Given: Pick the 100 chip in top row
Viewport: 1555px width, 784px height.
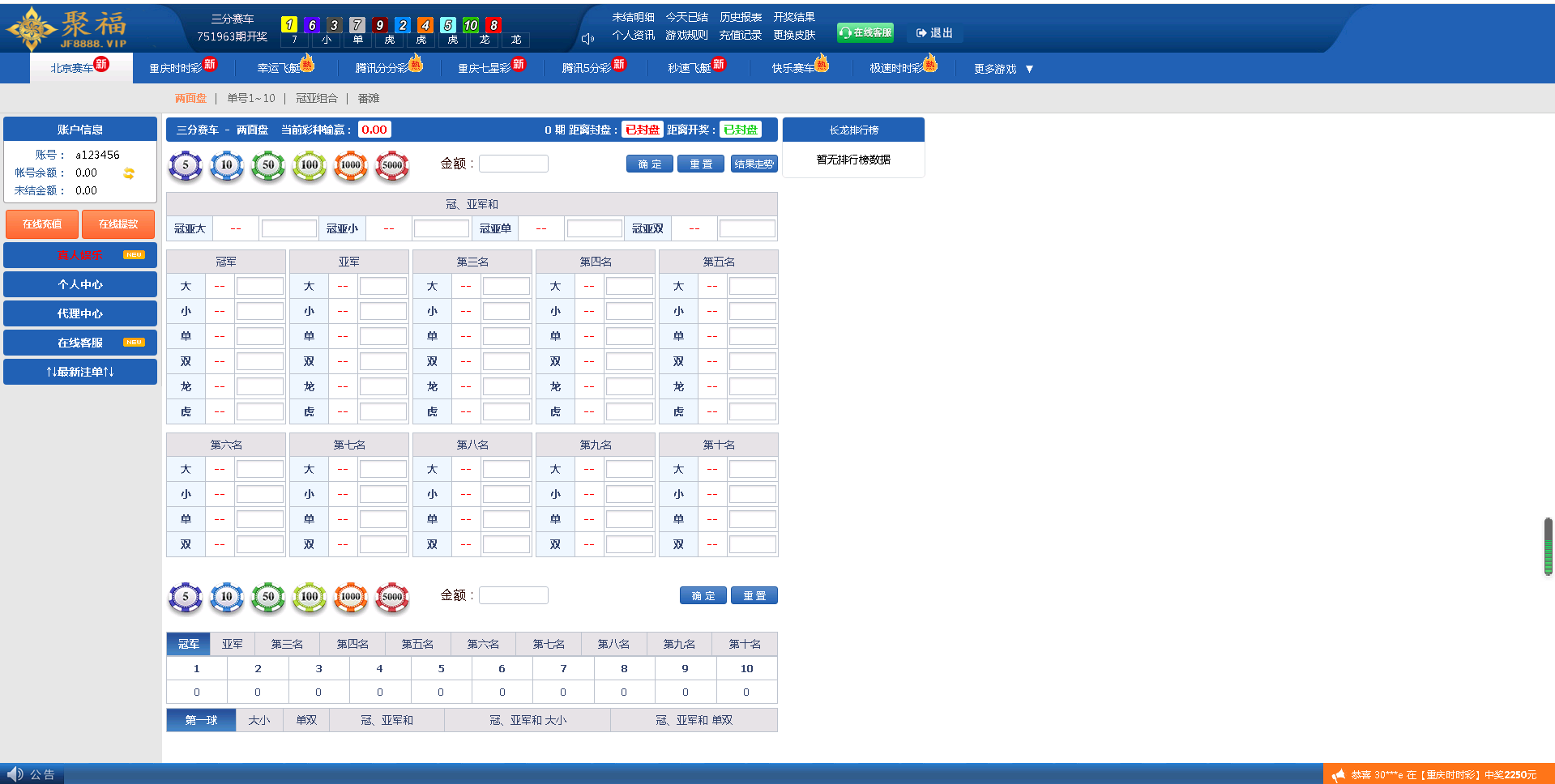Looking at the screenshot, I should pos(310,165).
